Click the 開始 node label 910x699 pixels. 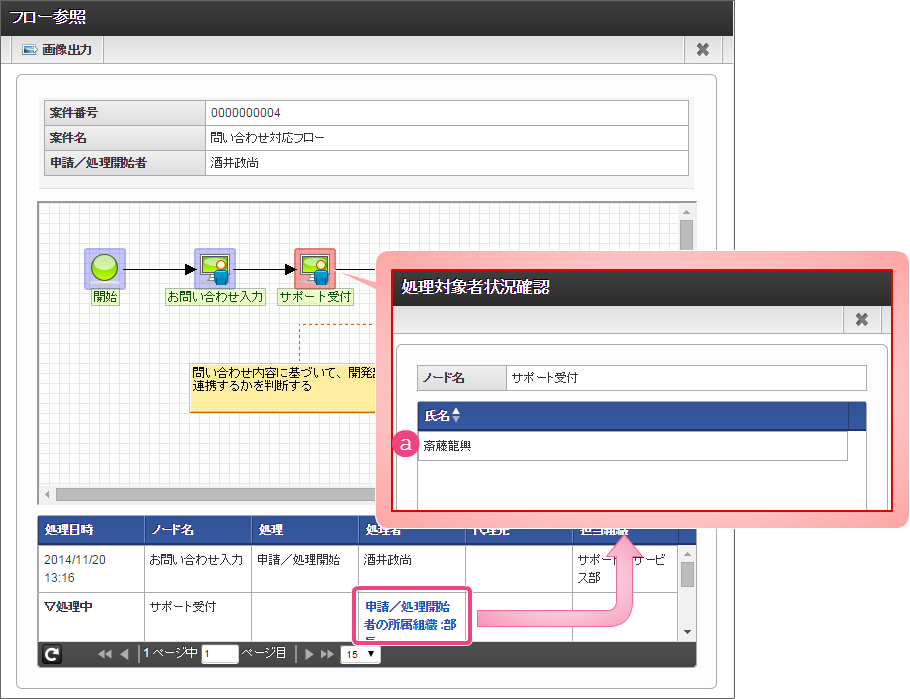[105, 297]
